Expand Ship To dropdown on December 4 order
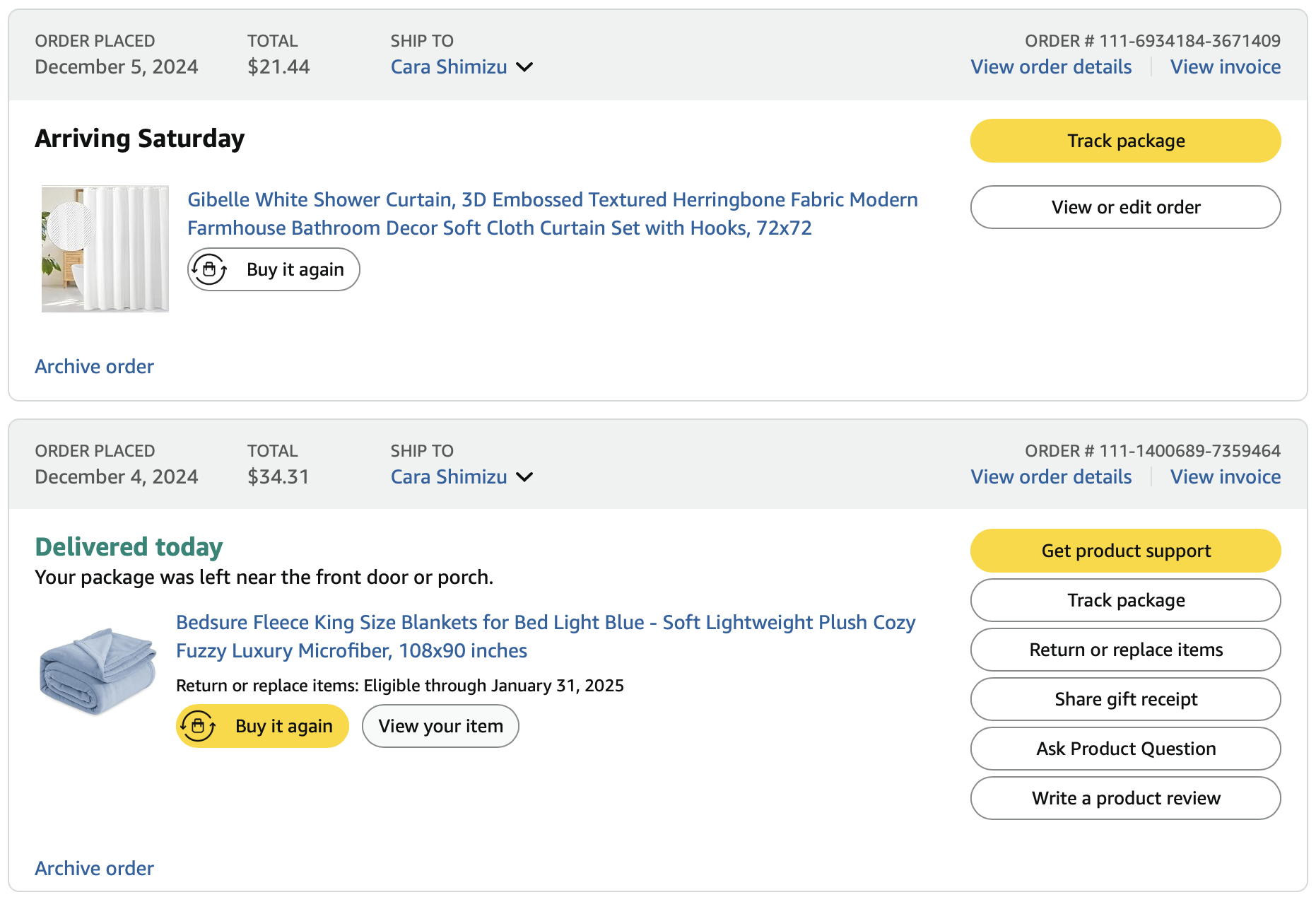The height and width of the screenshot is (902, 1316). 524,477
